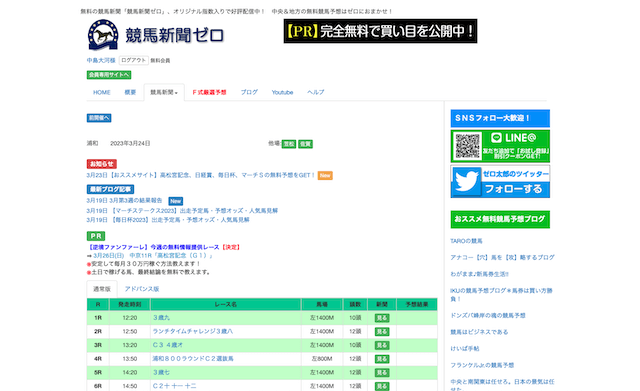Click 見る button for race 1R

(x=382, y=318)
